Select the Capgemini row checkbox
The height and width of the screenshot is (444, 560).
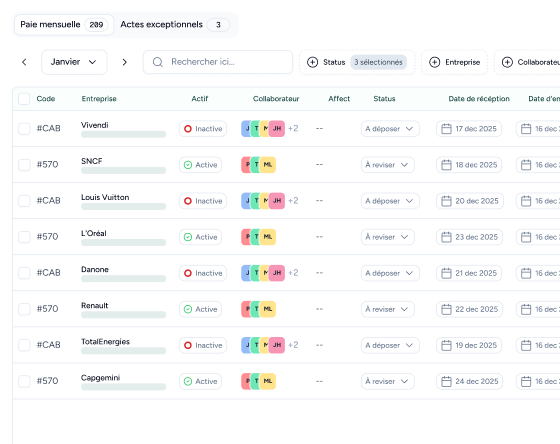(x=24, y=381)
